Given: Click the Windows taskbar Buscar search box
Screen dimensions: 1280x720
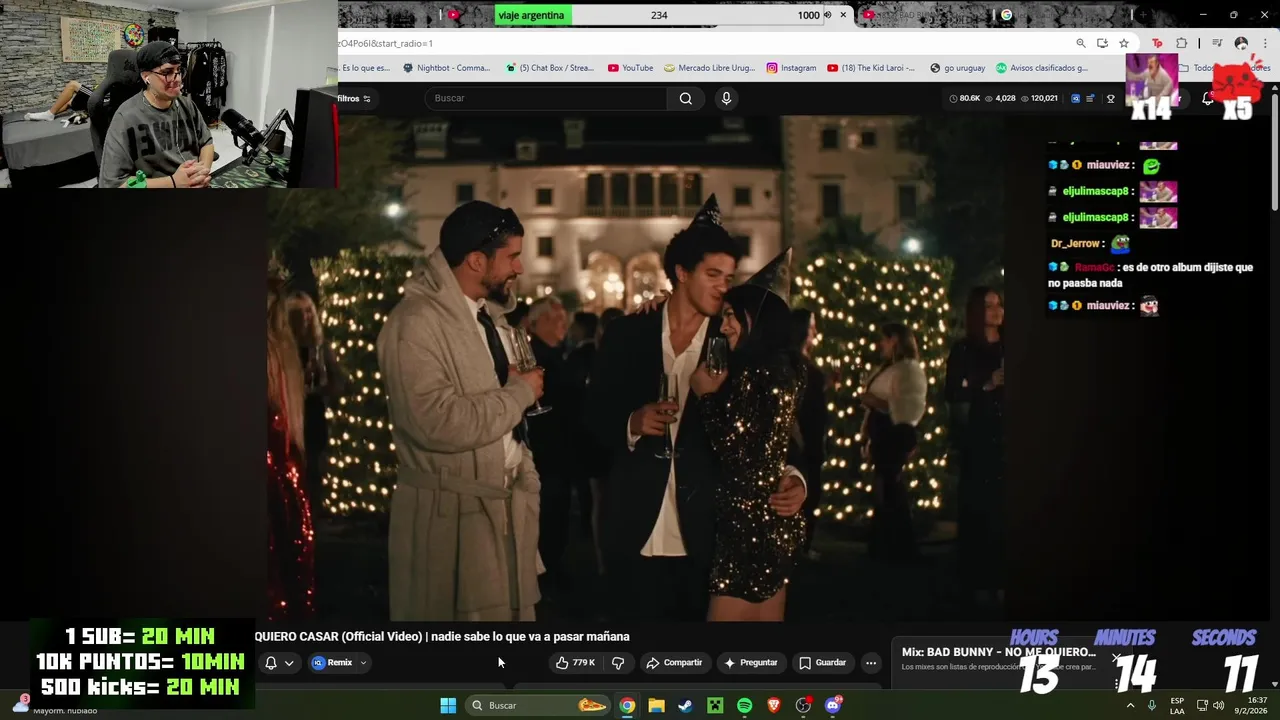Looking at the screenshot, I should pos(538,705).
